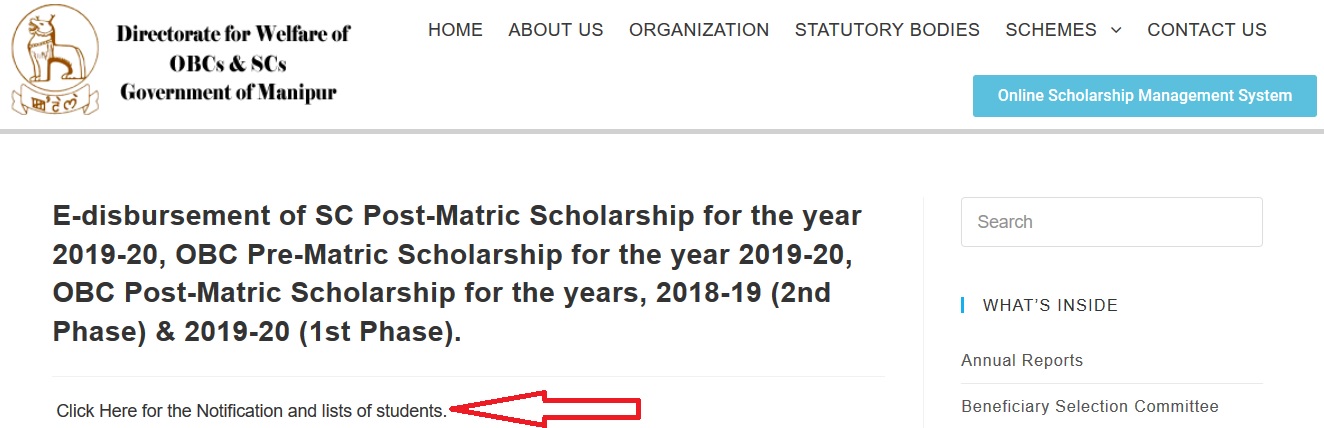
Task: Click the 'Directorate for Welfare of' site title
Action: (234, 33)
